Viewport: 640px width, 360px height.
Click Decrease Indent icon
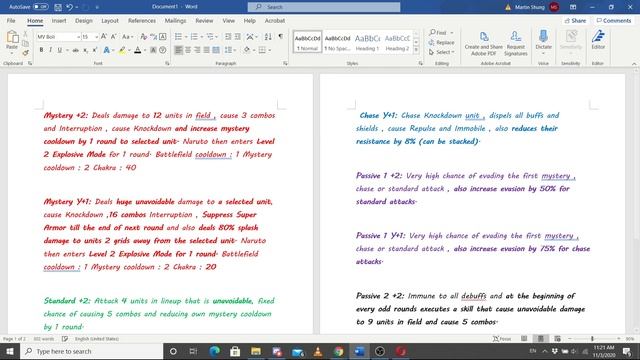pos(228,37)
